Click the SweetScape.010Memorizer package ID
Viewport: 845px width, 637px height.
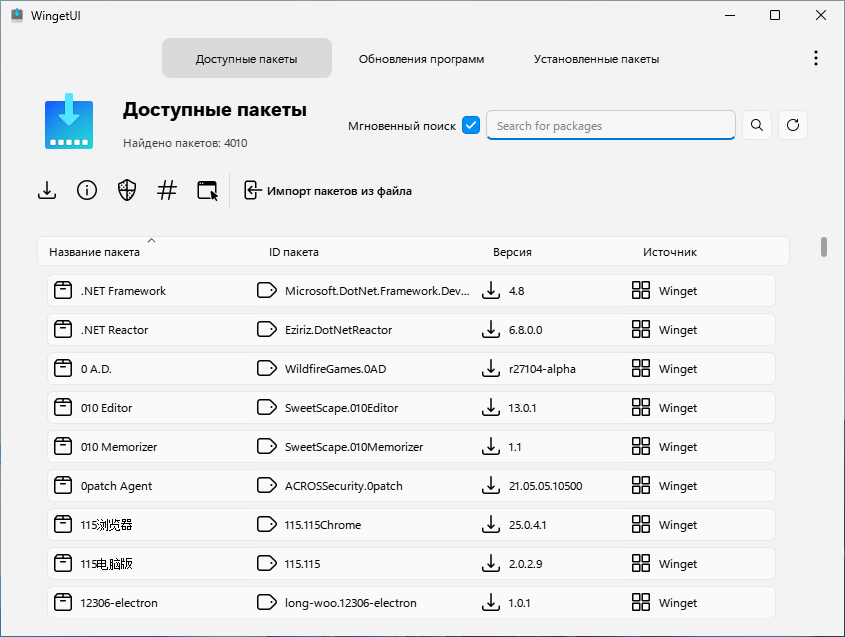[354, 447]
